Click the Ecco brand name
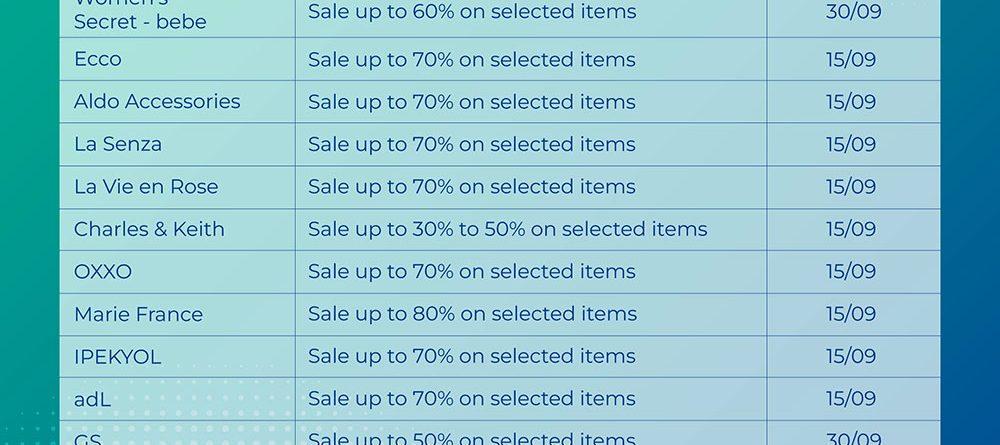Image resolution: width=1000 pixels, height=445 pixels. click(98, 59)
